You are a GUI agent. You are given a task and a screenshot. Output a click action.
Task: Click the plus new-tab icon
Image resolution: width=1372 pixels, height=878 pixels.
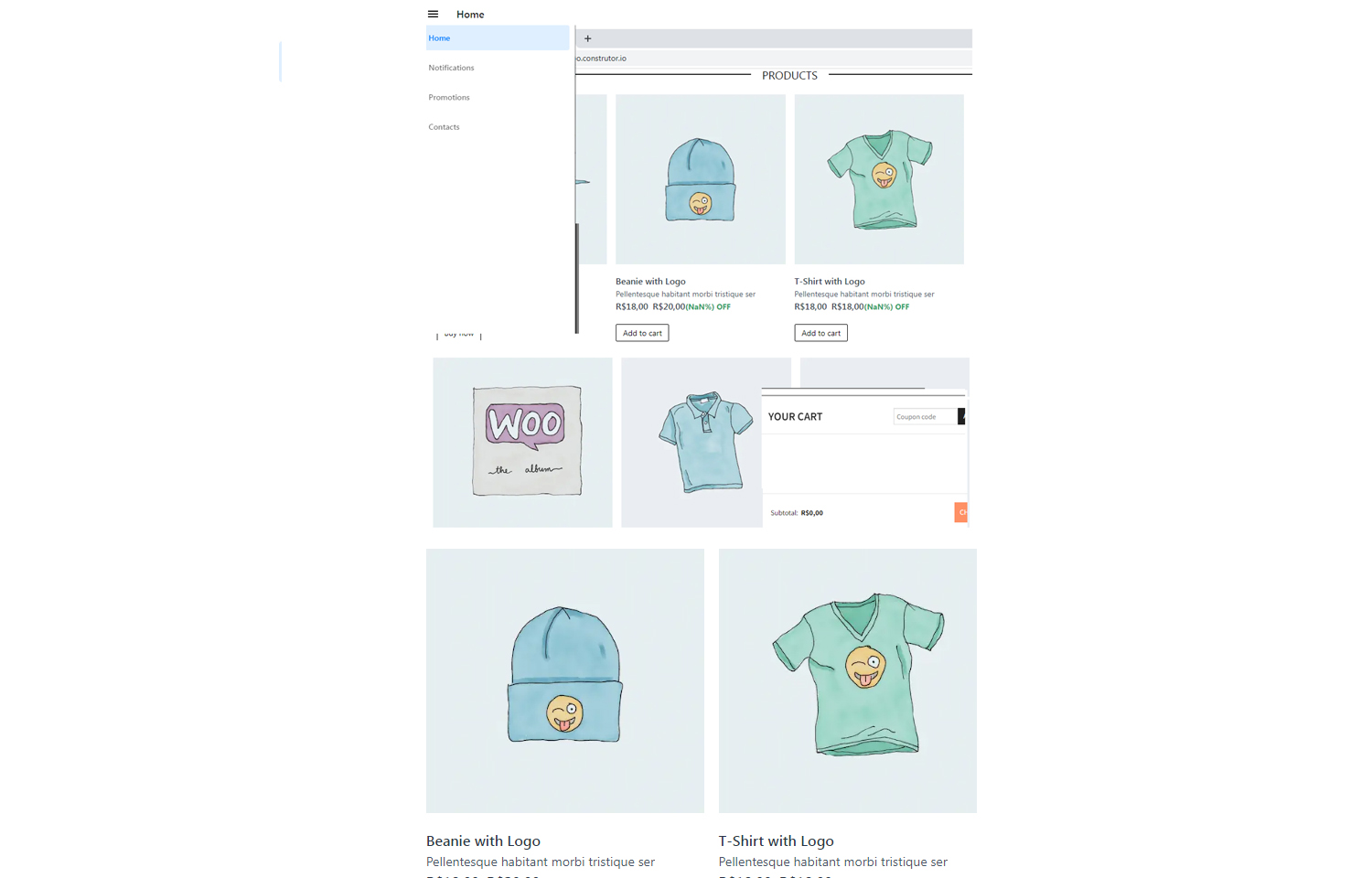coord(587,38)
